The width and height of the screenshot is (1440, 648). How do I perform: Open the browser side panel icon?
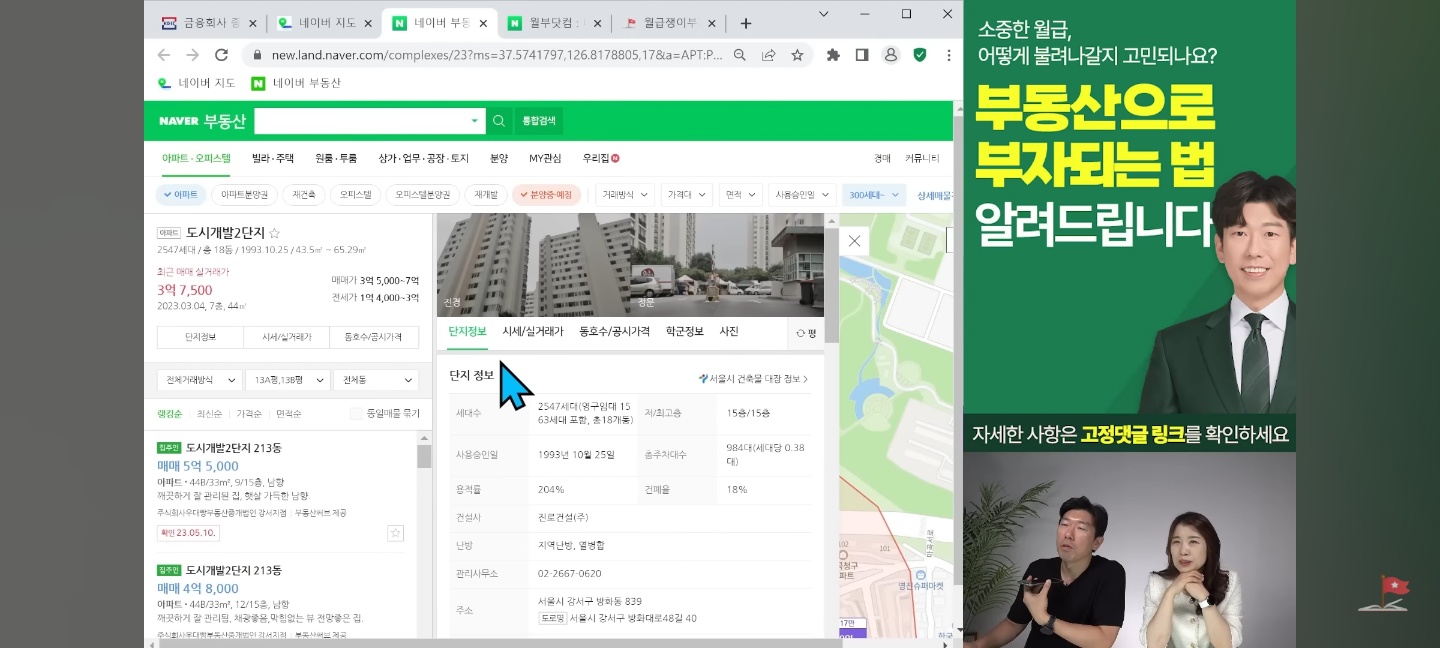[x=861, y=55]
